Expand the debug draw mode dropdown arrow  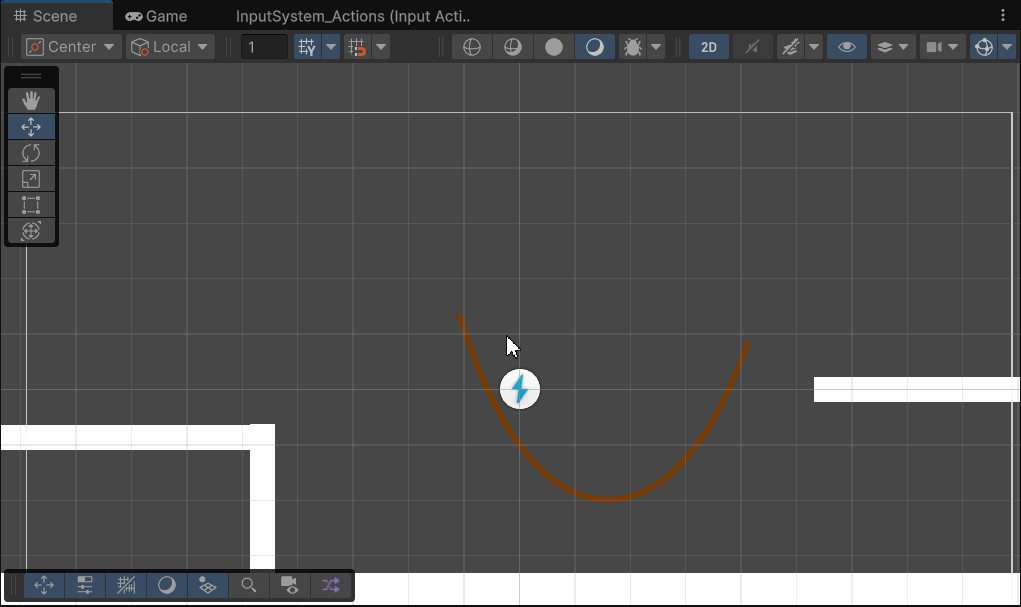pyautogui.click(x=656, y=47)
